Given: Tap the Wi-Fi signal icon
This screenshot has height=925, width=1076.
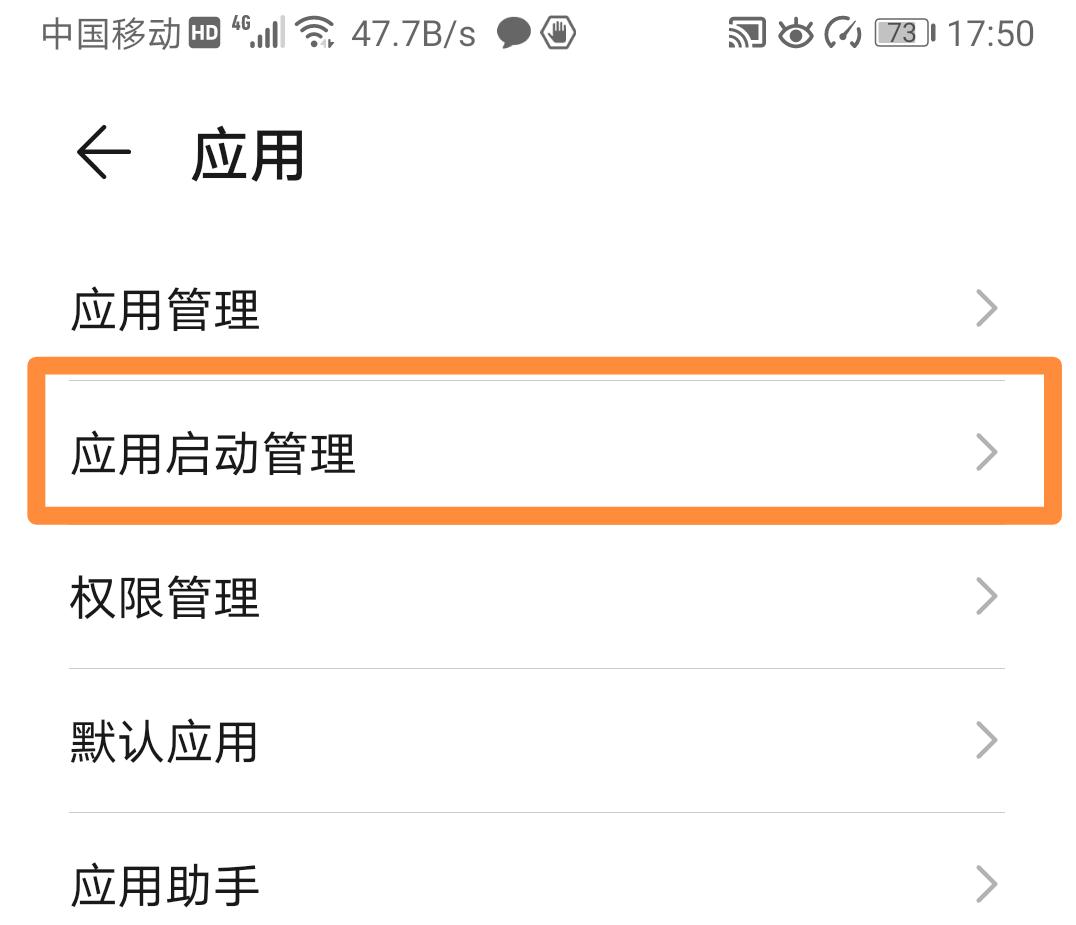Looking at the screenshot, I should tap(316, 33).
